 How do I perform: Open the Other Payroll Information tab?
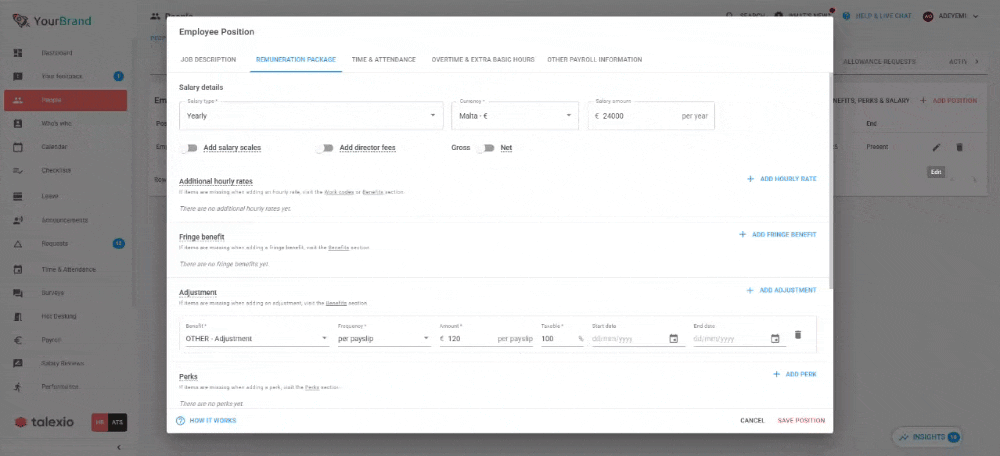click(594, 60)
